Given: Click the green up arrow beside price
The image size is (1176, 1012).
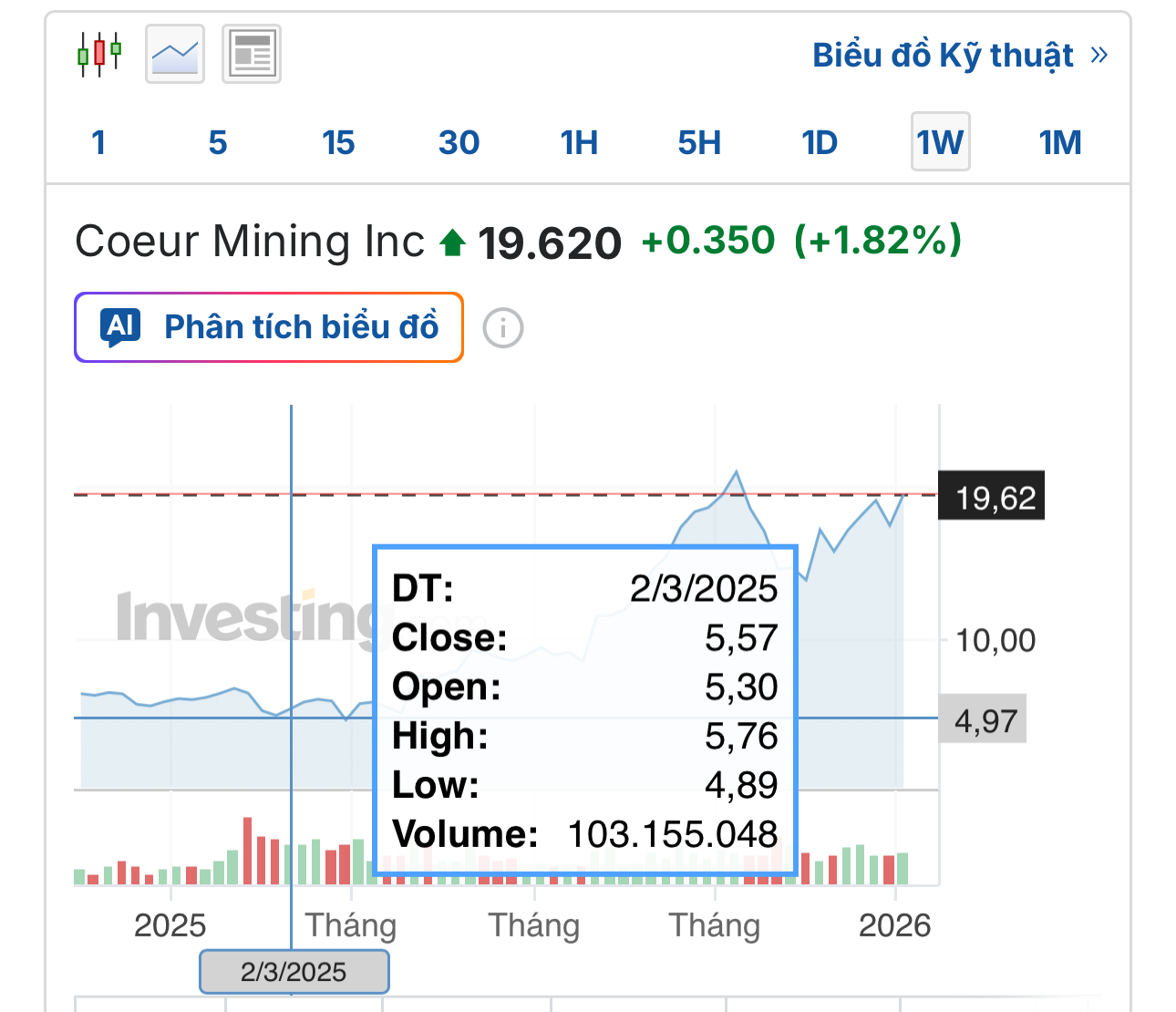Looking at the screenshot, I should point(453,243).
